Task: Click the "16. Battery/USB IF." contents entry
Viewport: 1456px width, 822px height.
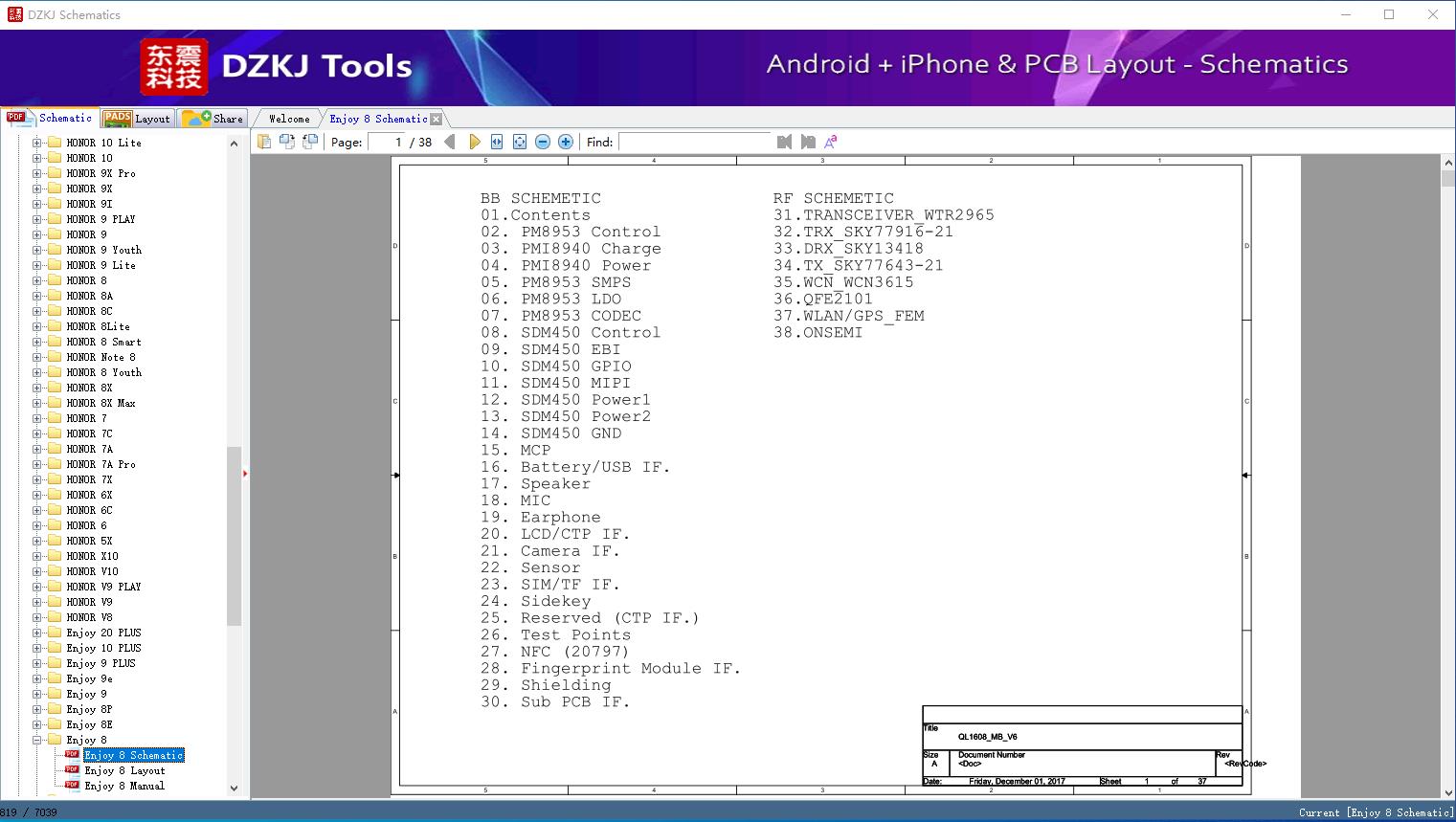Action: (574, 467)
